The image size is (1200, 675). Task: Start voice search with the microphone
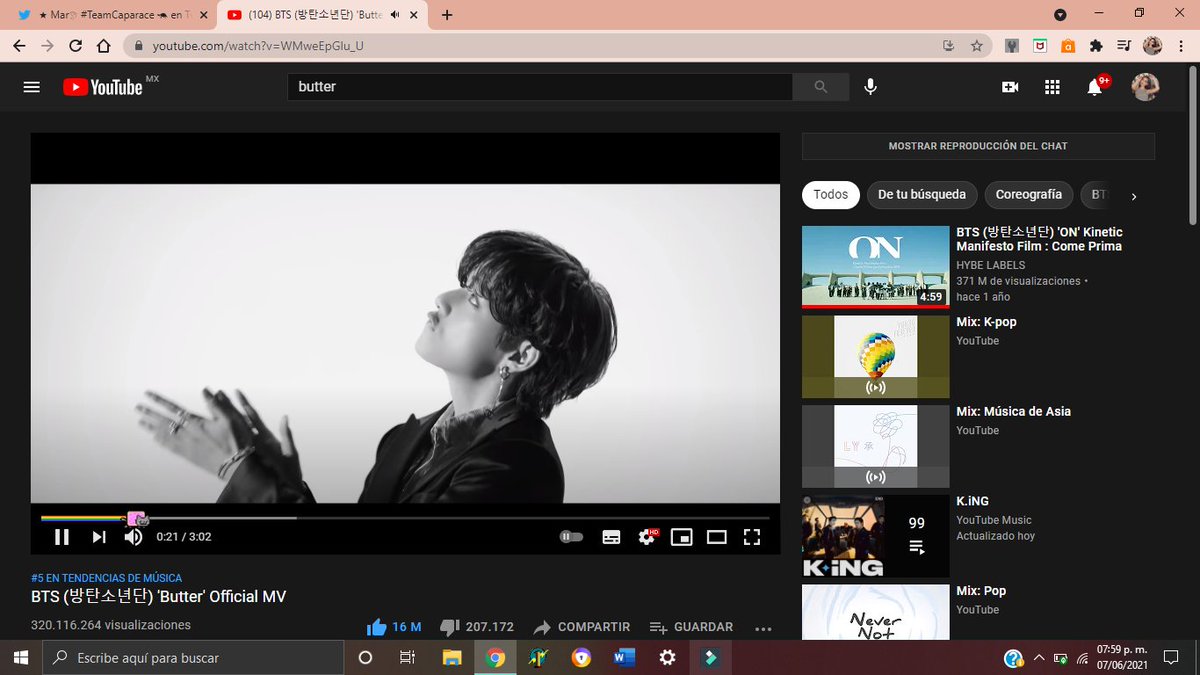click(x=871, y=87)
